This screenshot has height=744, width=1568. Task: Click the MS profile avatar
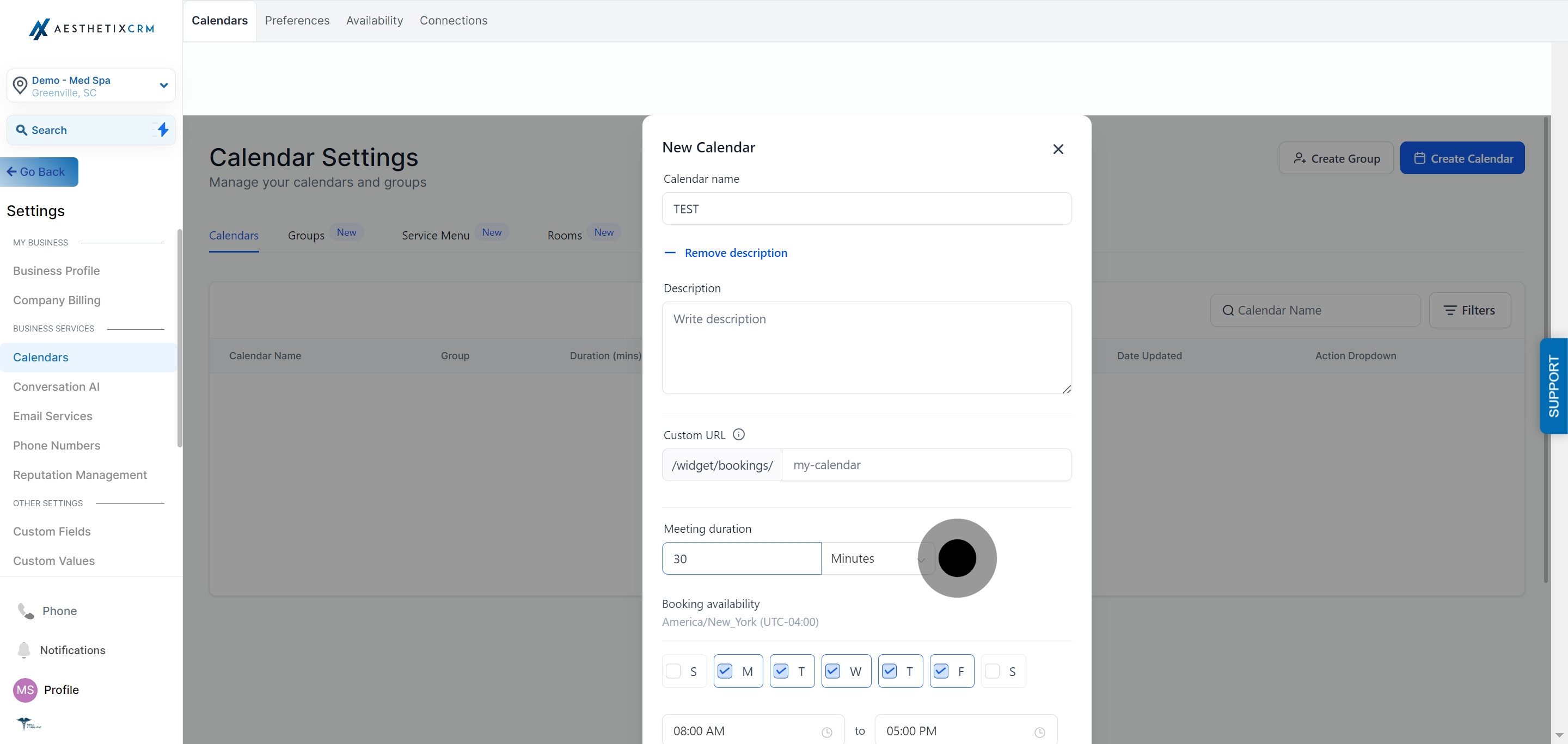(25, 690)
